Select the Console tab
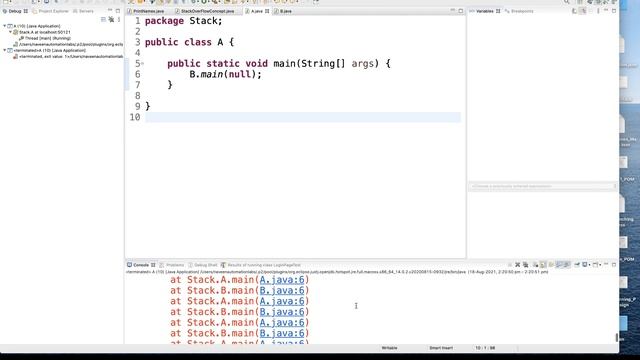 pyautogui.click(x=141, y=265)
